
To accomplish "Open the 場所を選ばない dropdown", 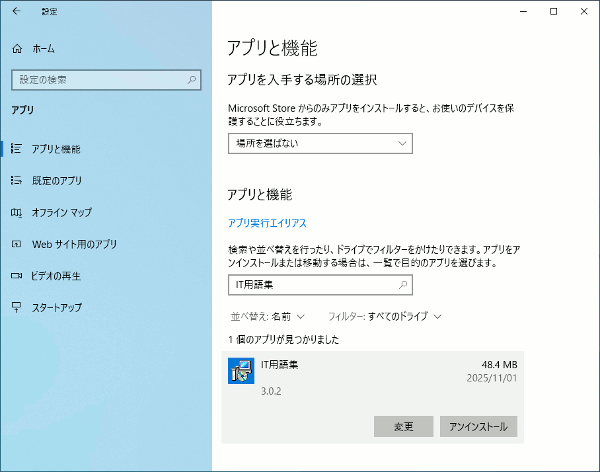I will click(x=320, y=143).
